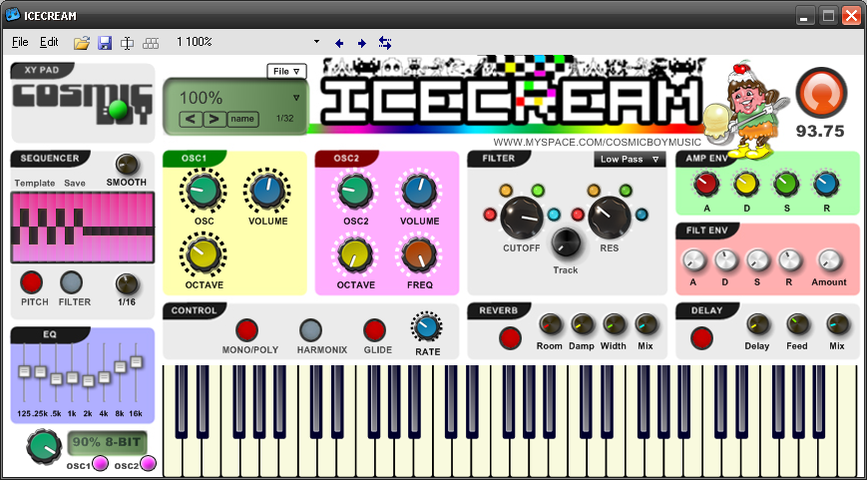Click the 125 Hz EQ slider handle
The height and width of the screenshot is (480, 867).
(x=24, y=372)
